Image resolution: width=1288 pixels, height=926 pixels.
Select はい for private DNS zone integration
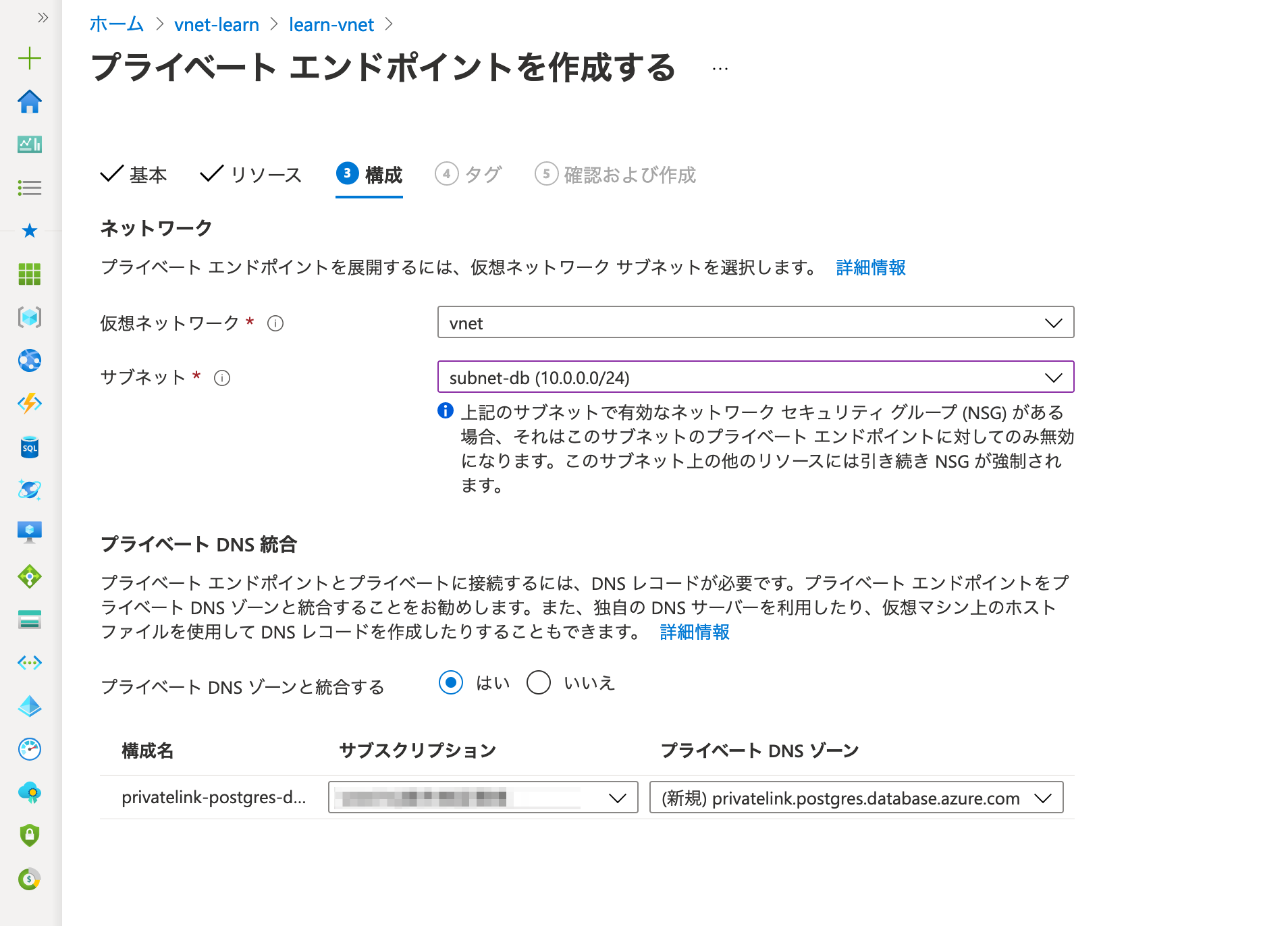pyautogui.click(x=451, y=683)
